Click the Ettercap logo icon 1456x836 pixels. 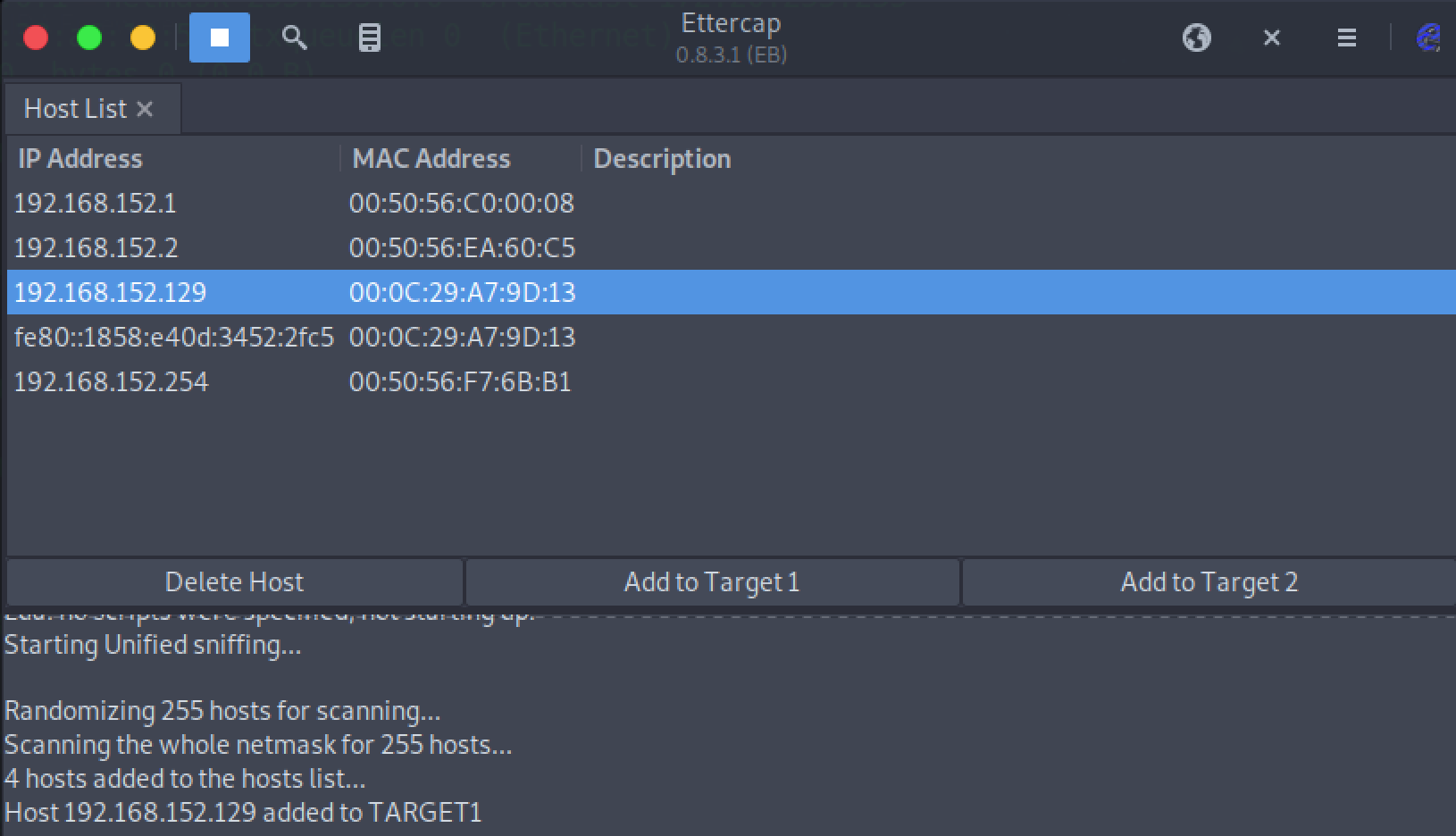[1427, 38]
